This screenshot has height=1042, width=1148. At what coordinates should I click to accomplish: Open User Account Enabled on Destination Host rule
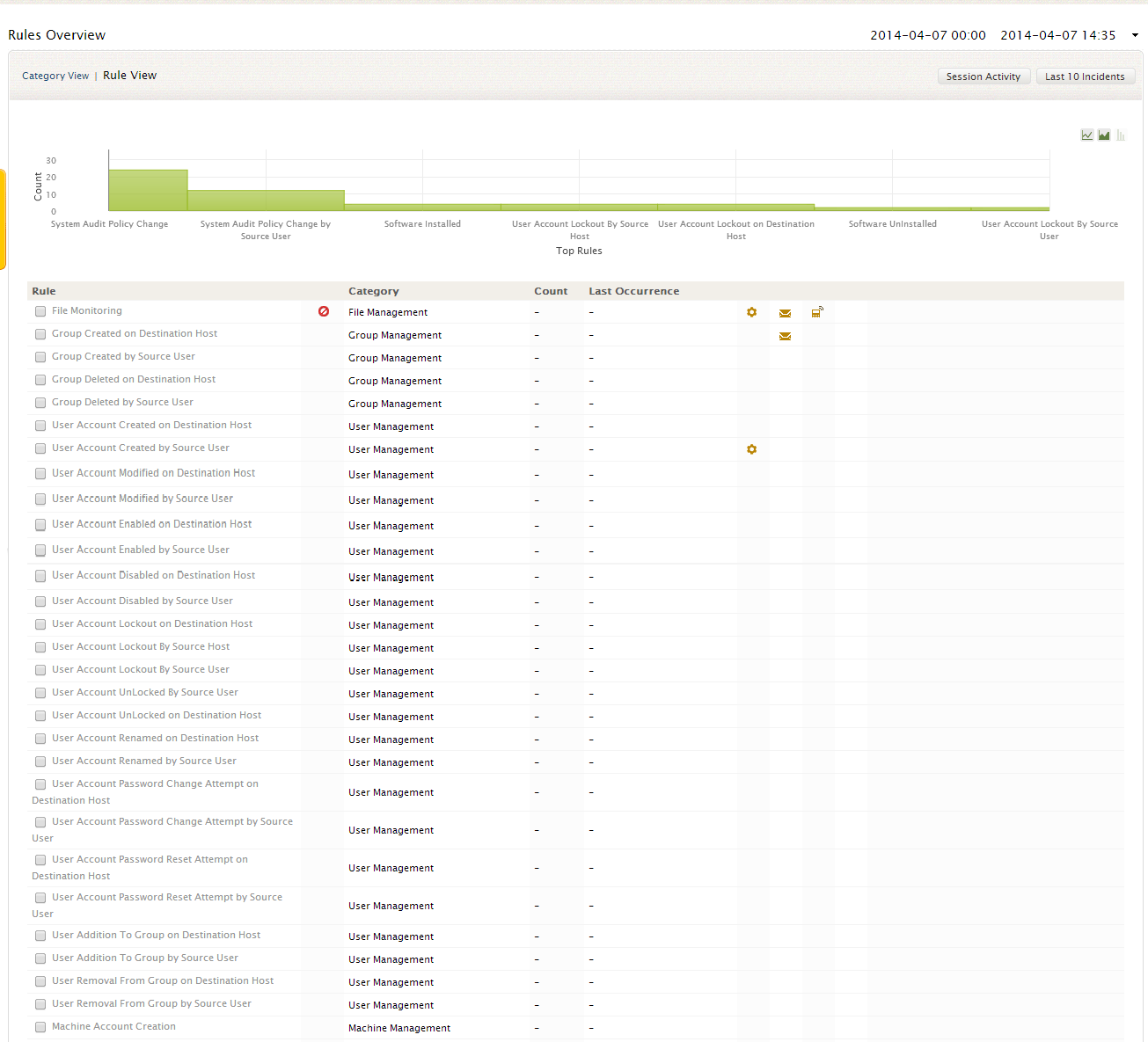tap(152, 524)
